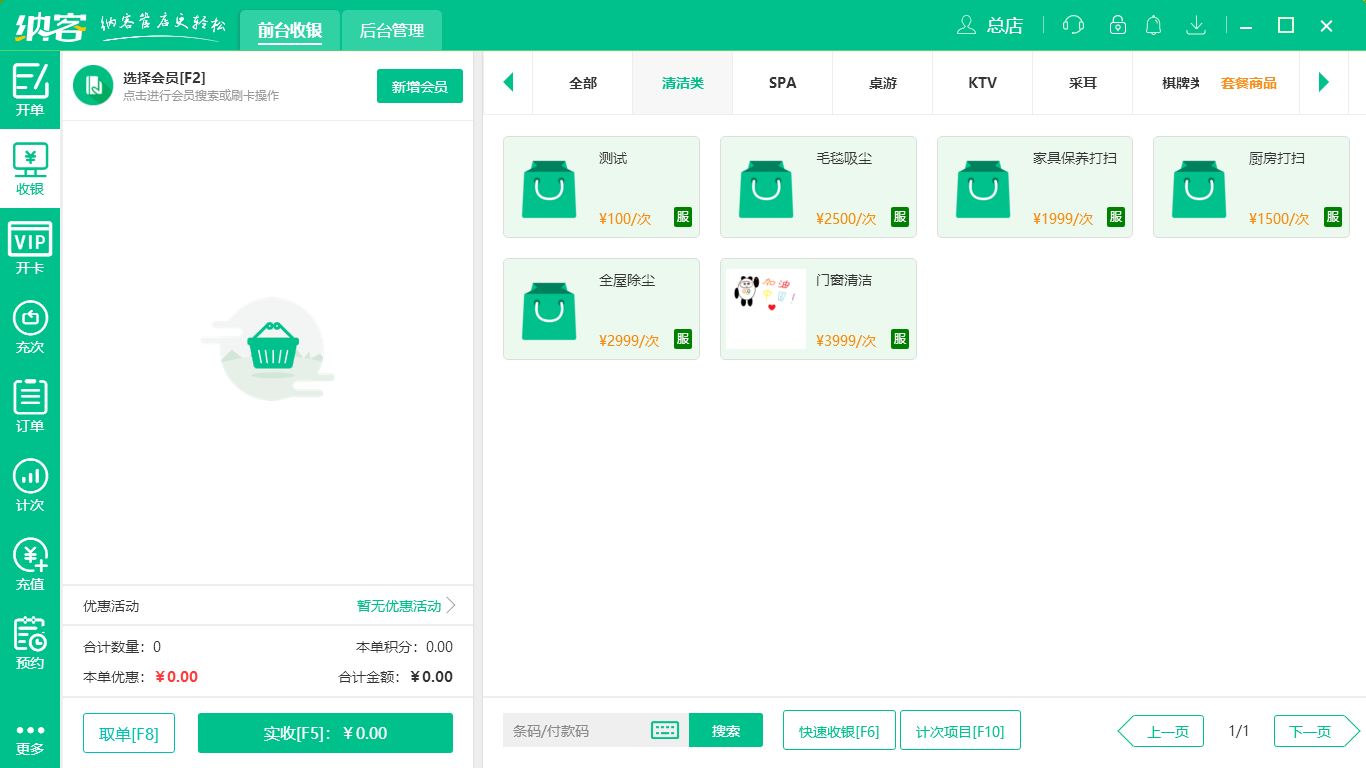1366x768 pixels.
Task: Click the ¥1500/次 price text
Action: (x=1279, y=218)
